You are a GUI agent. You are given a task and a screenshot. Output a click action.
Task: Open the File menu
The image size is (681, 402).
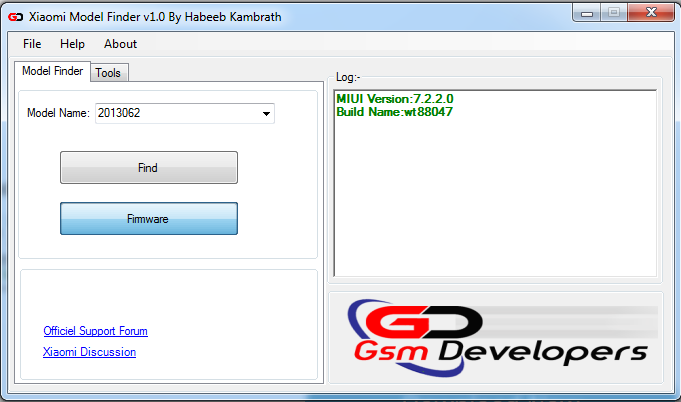[32, 44]
